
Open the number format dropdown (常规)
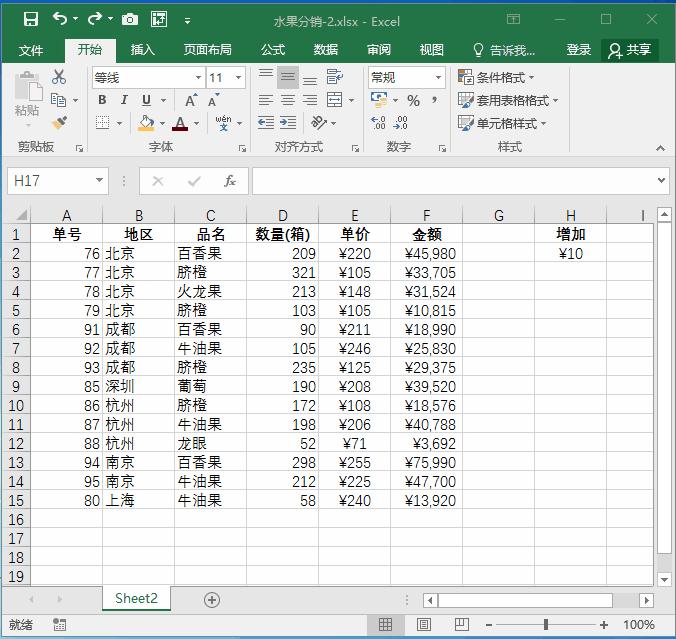coord(438,78)
